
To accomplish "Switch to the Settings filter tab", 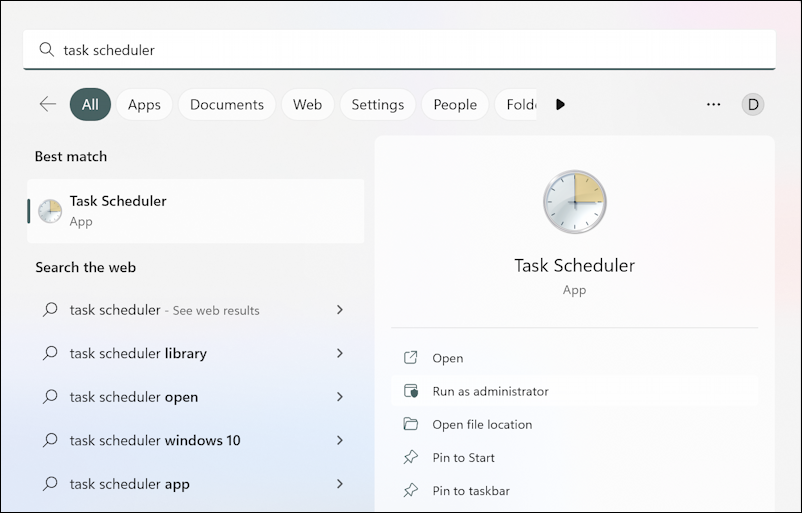I will tap(377, 104).
